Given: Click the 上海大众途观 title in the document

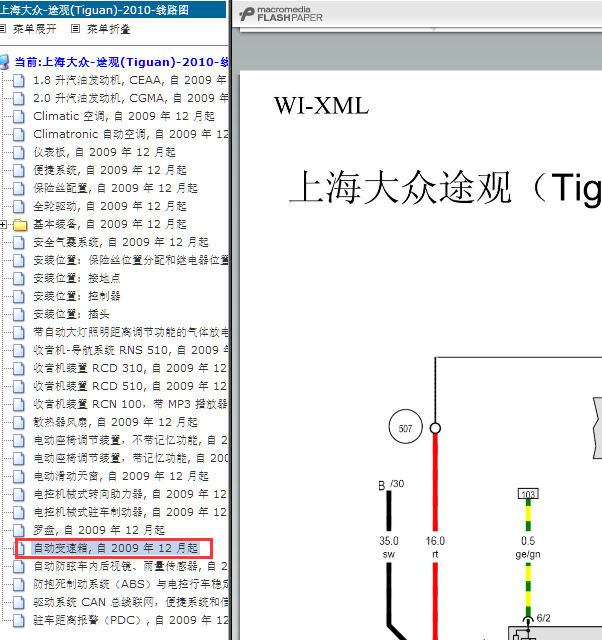Looking at the screenshot, I should [400, 187].
